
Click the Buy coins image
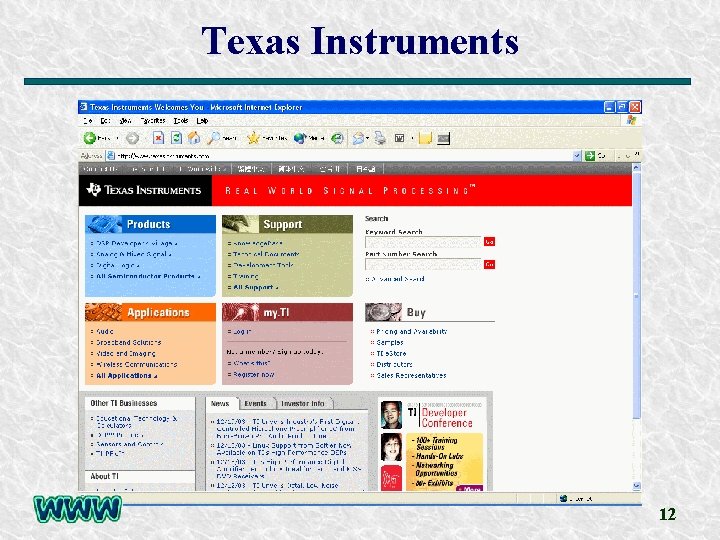click(x=383, y=312)
